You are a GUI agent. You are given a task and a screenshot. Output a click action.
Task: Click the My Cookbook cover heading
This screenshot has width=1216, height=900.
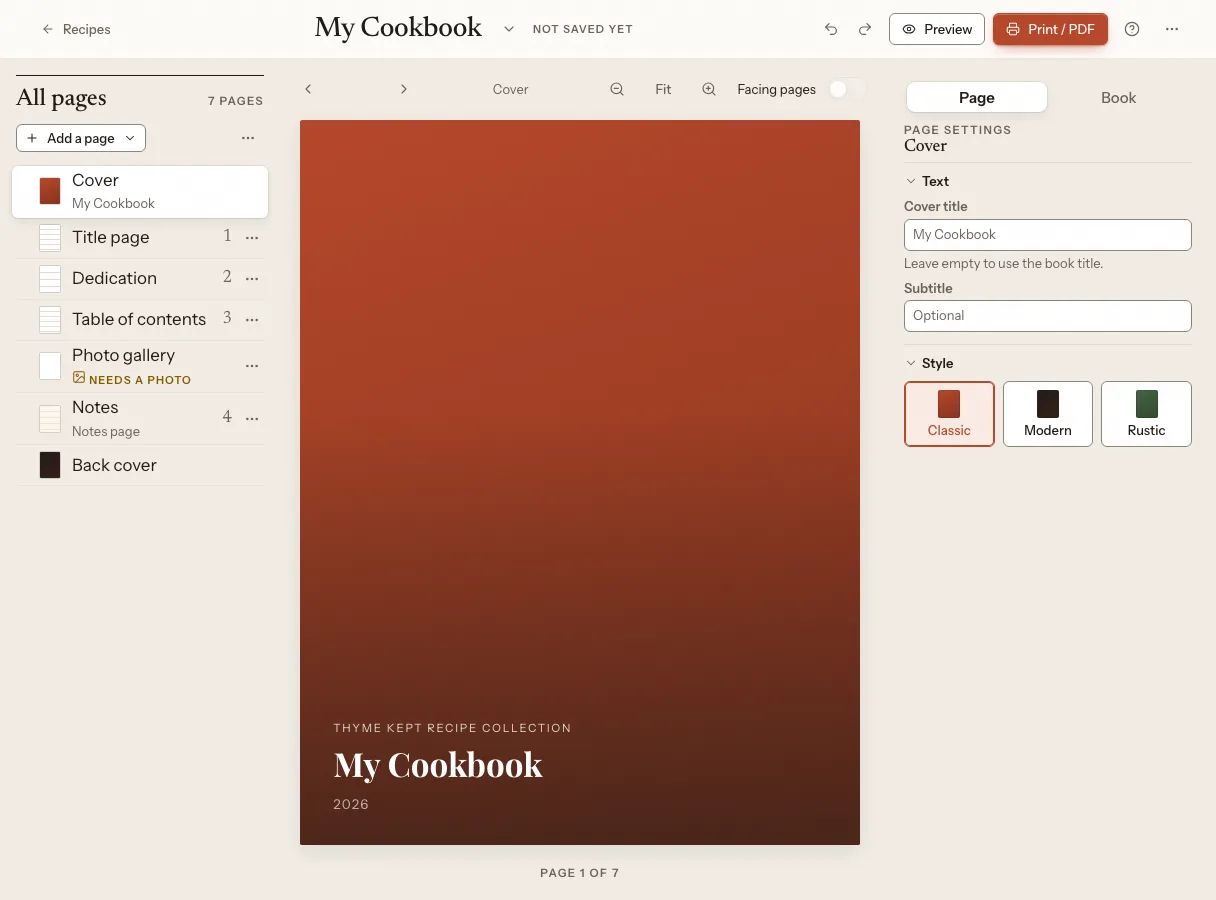[x=438, y=765]
